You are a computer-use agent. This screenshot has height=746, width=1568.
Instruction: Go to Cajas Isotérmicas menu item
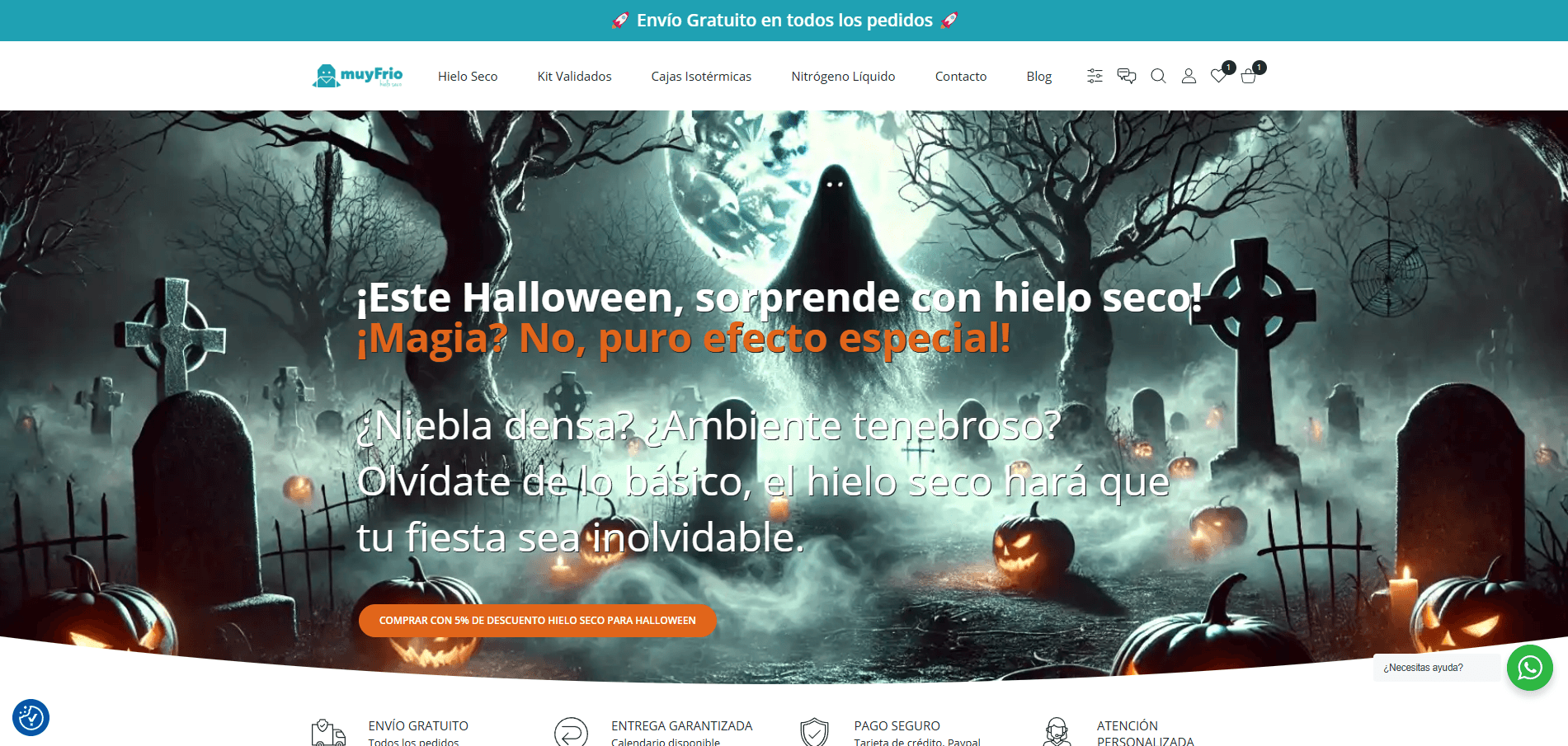[701, 77]
